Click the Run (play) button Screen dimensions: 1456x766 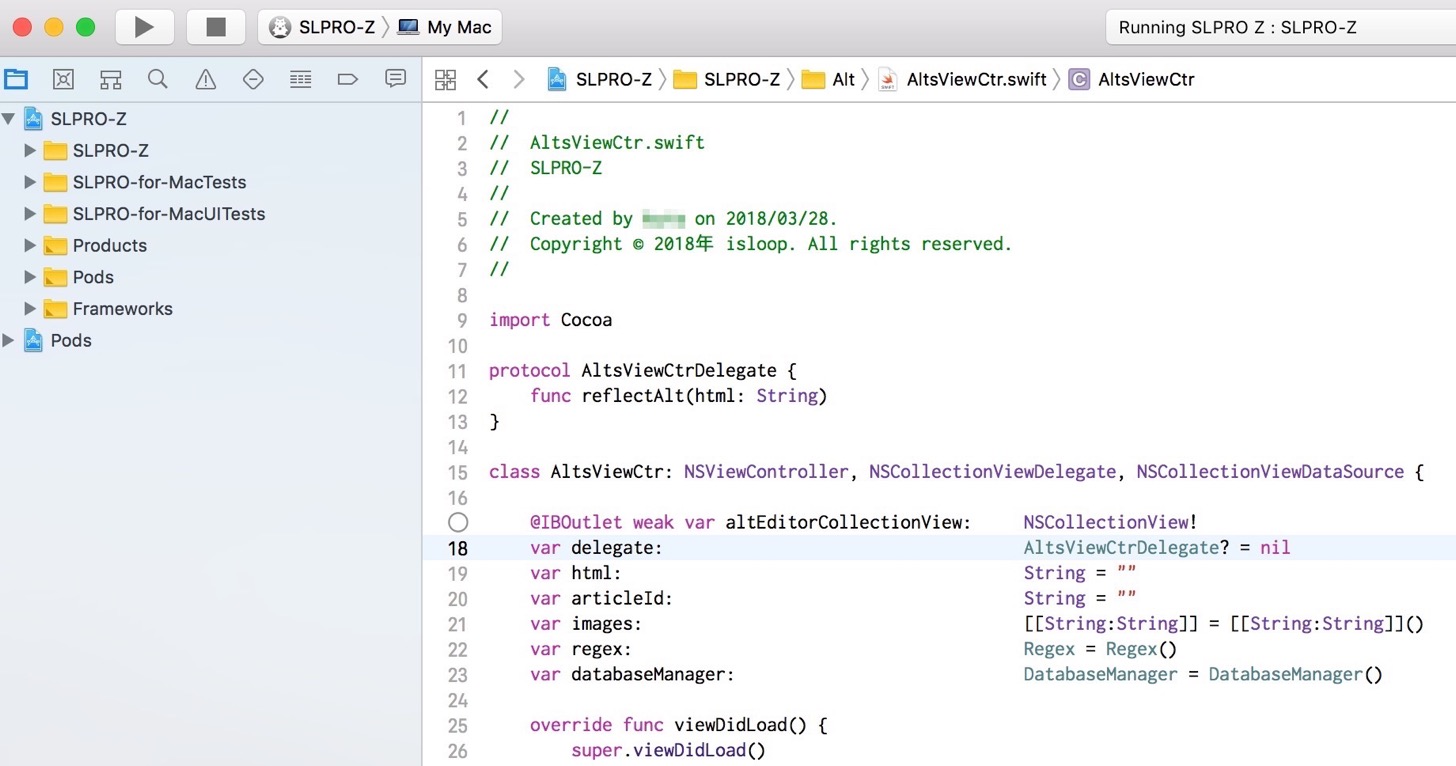pyautogui.click(x=145, y=27)
